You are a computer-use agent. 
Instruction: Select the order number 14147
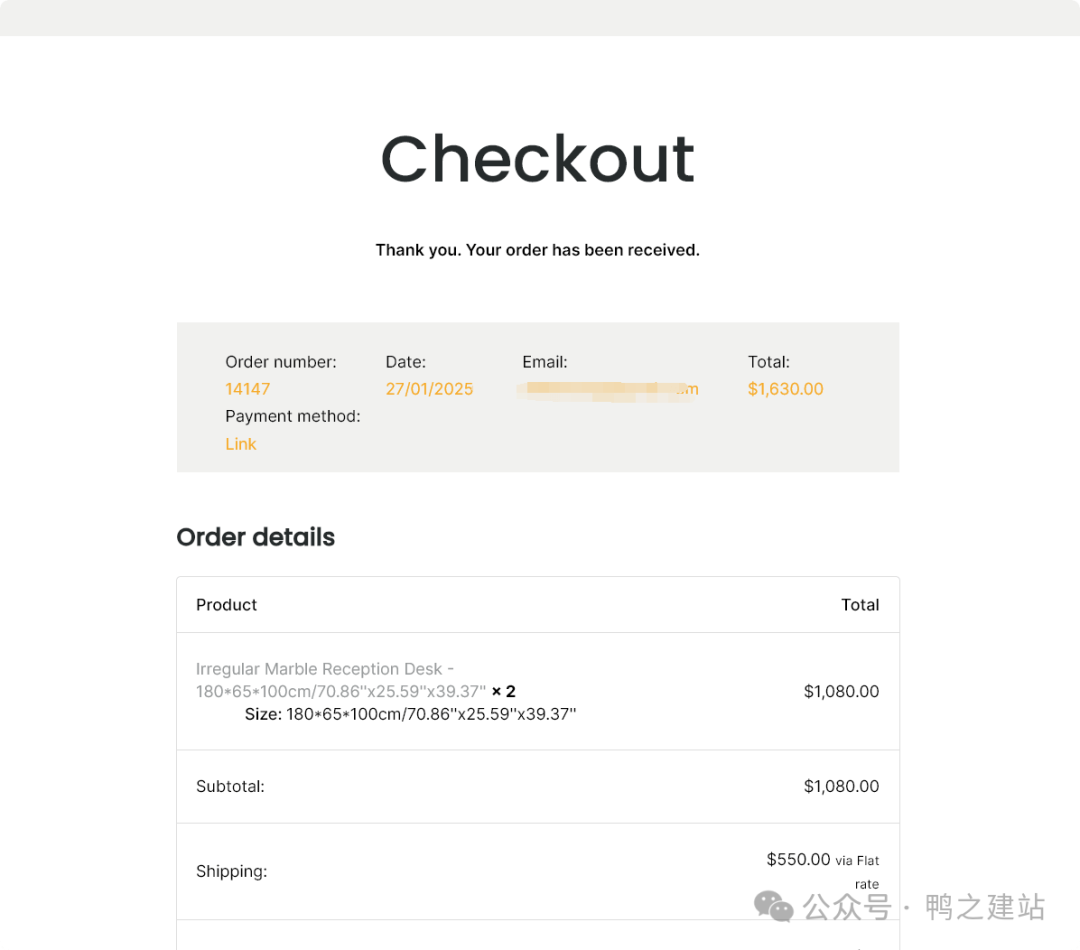point(247,389)
